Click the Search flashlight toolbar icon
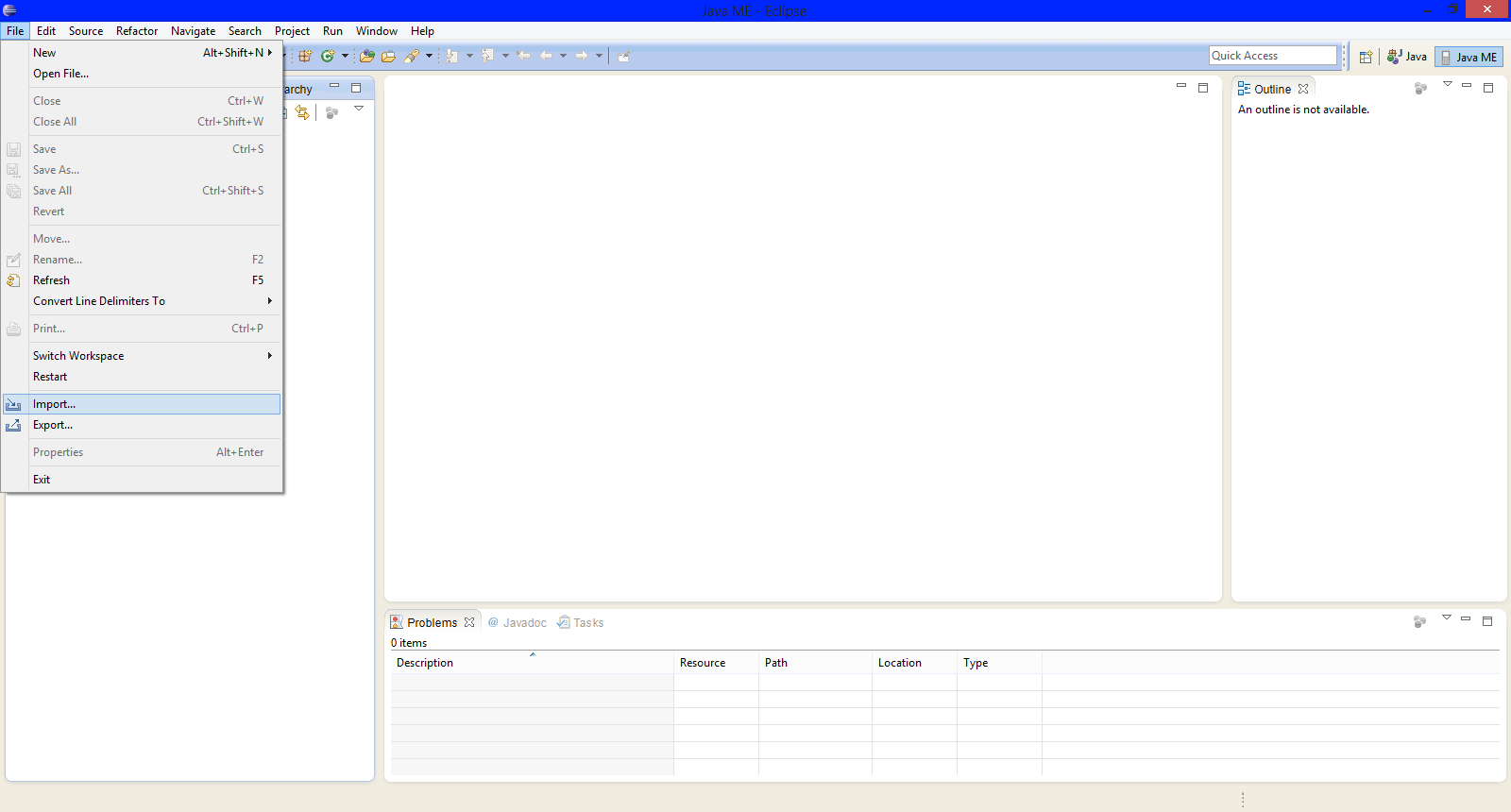This screenshot has width=1511, height=812. (x=412, y=56)
